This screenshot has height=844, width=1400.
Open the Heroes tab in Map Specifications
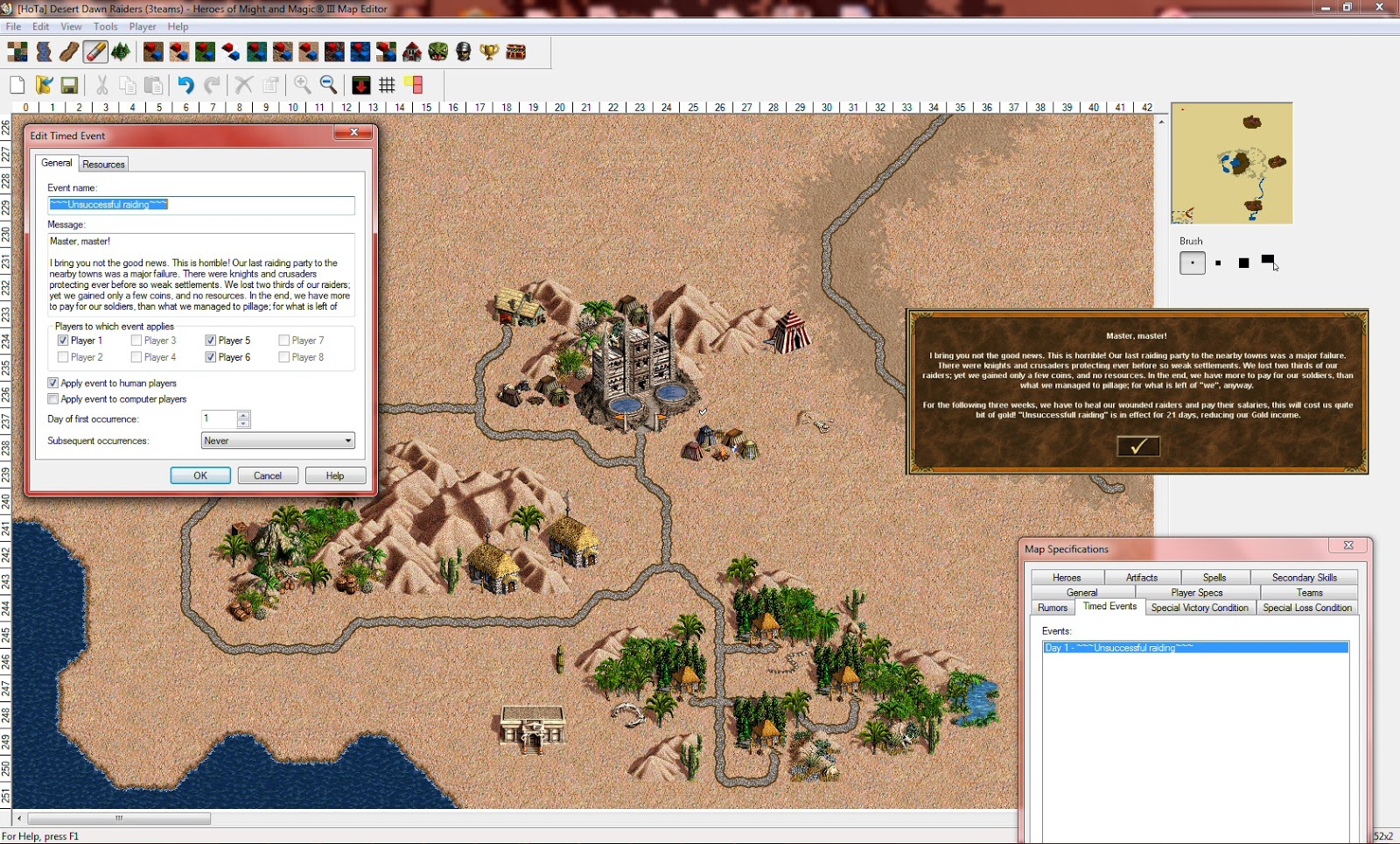(1067, 578)
